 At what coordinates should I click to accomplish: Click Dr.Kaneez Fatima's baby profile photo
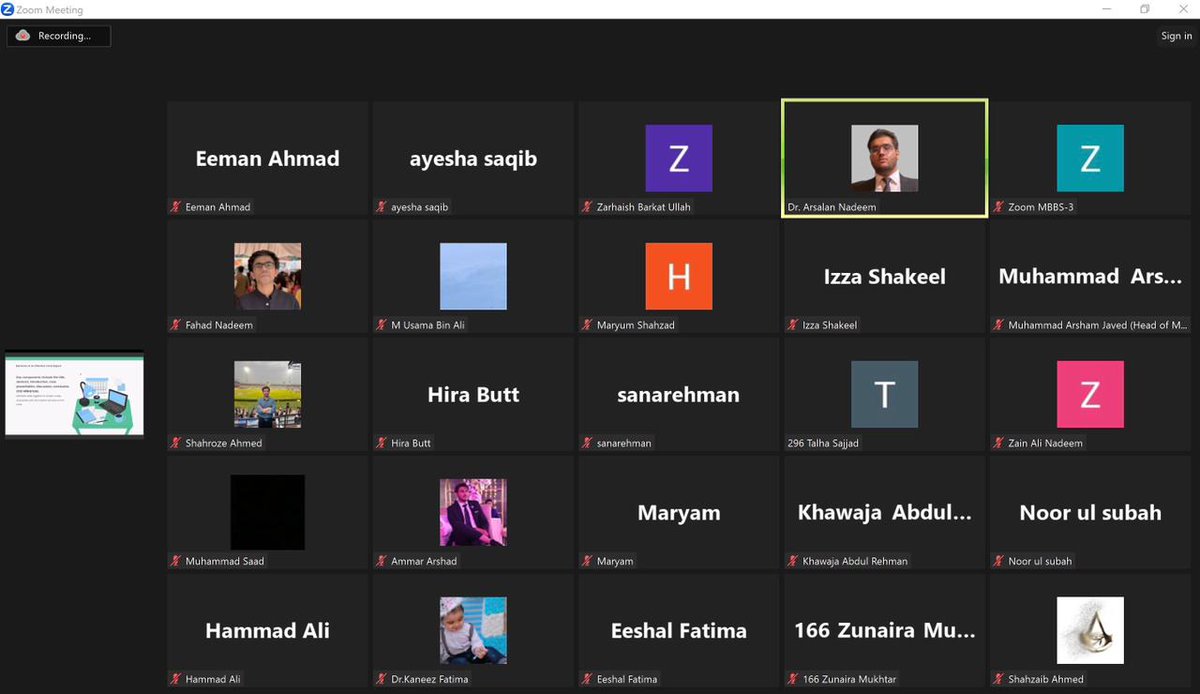473,630
